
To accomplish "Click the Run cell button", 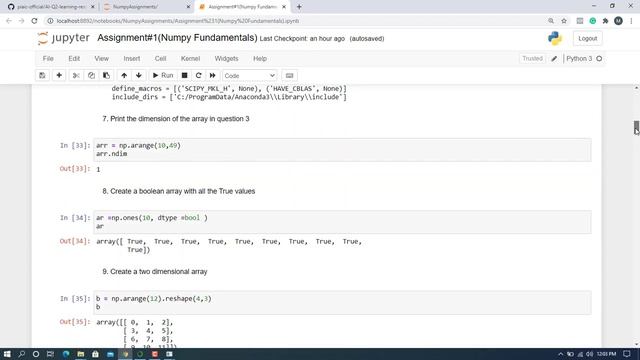I will [x=163, y=76].
